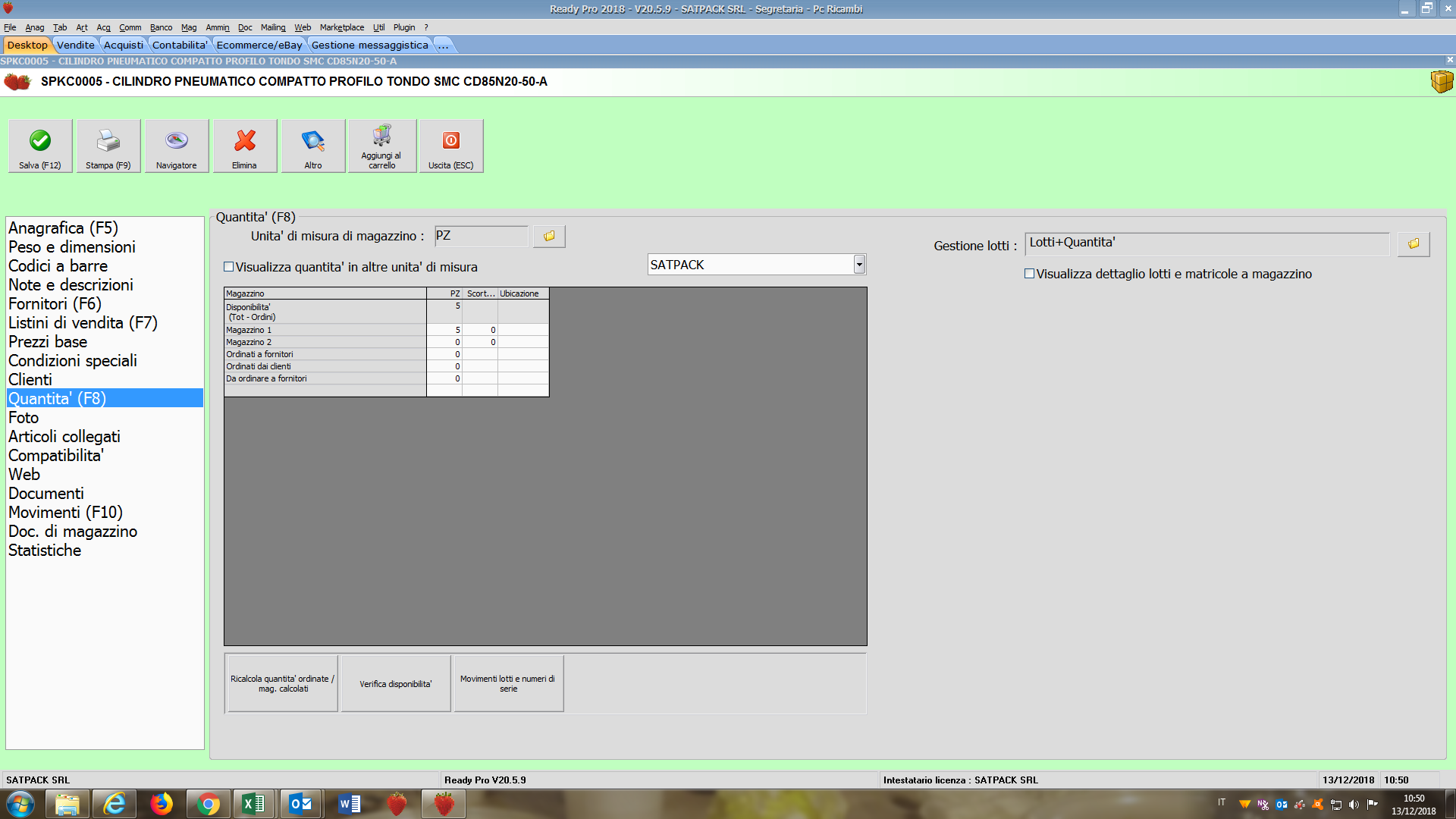Click Movimenti lotti e numeri di serie
The height and width of the screenshot is (819, 1456).
pos(508,684)
